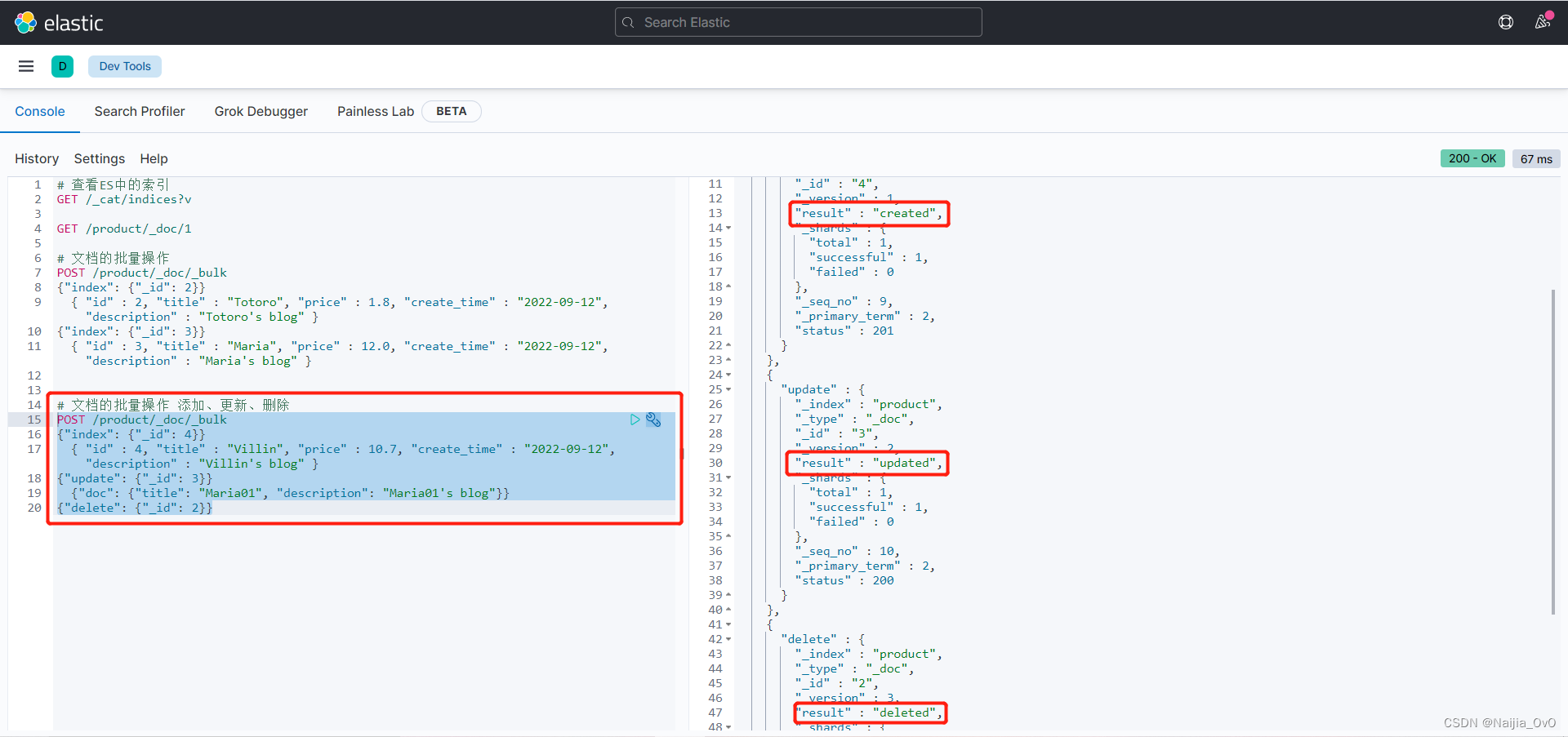Switch to the Painless Lab tab
Viewport: 1568px width, 737px height.
[376, 111]
